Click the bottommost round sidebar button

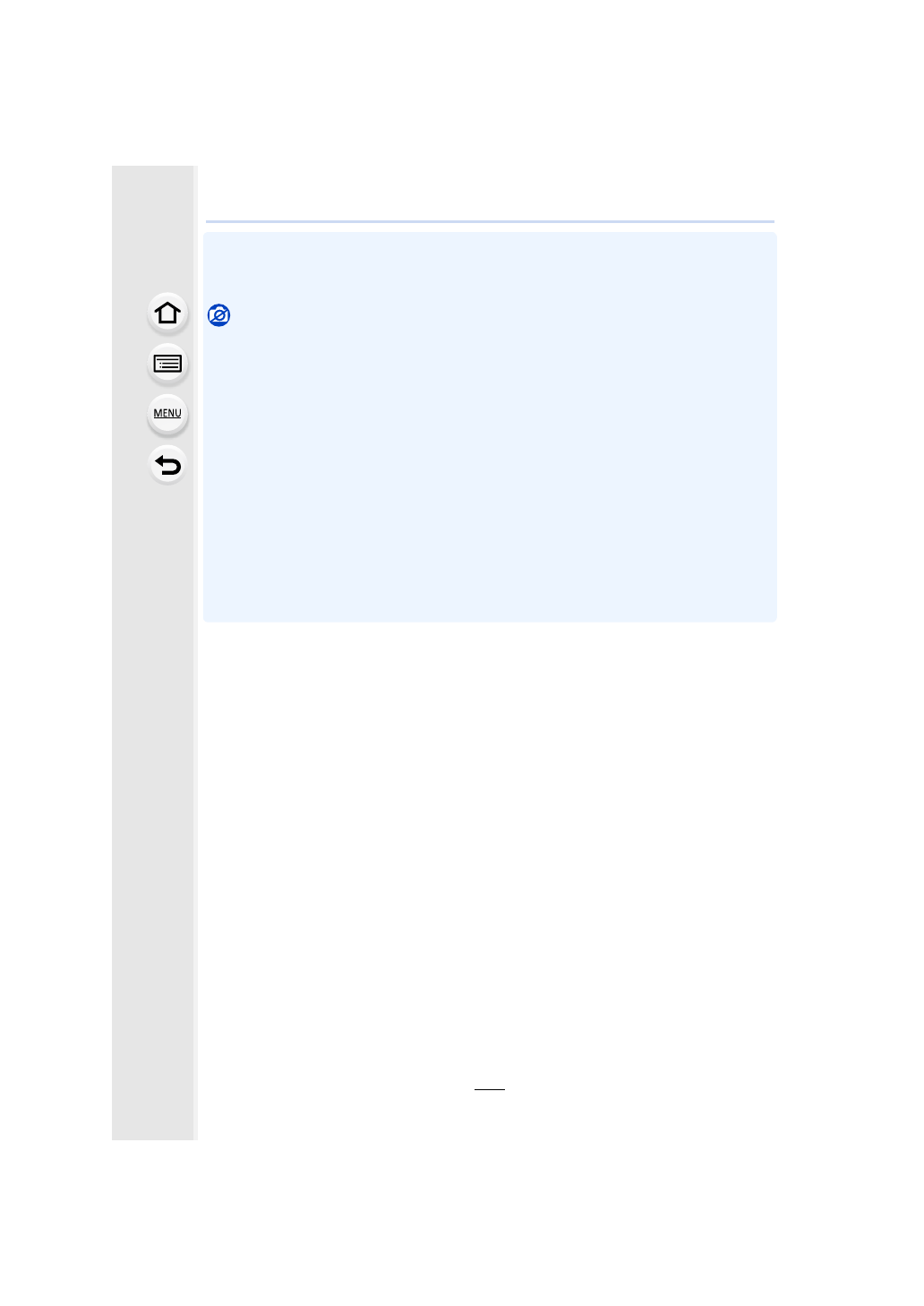[167, 465]
